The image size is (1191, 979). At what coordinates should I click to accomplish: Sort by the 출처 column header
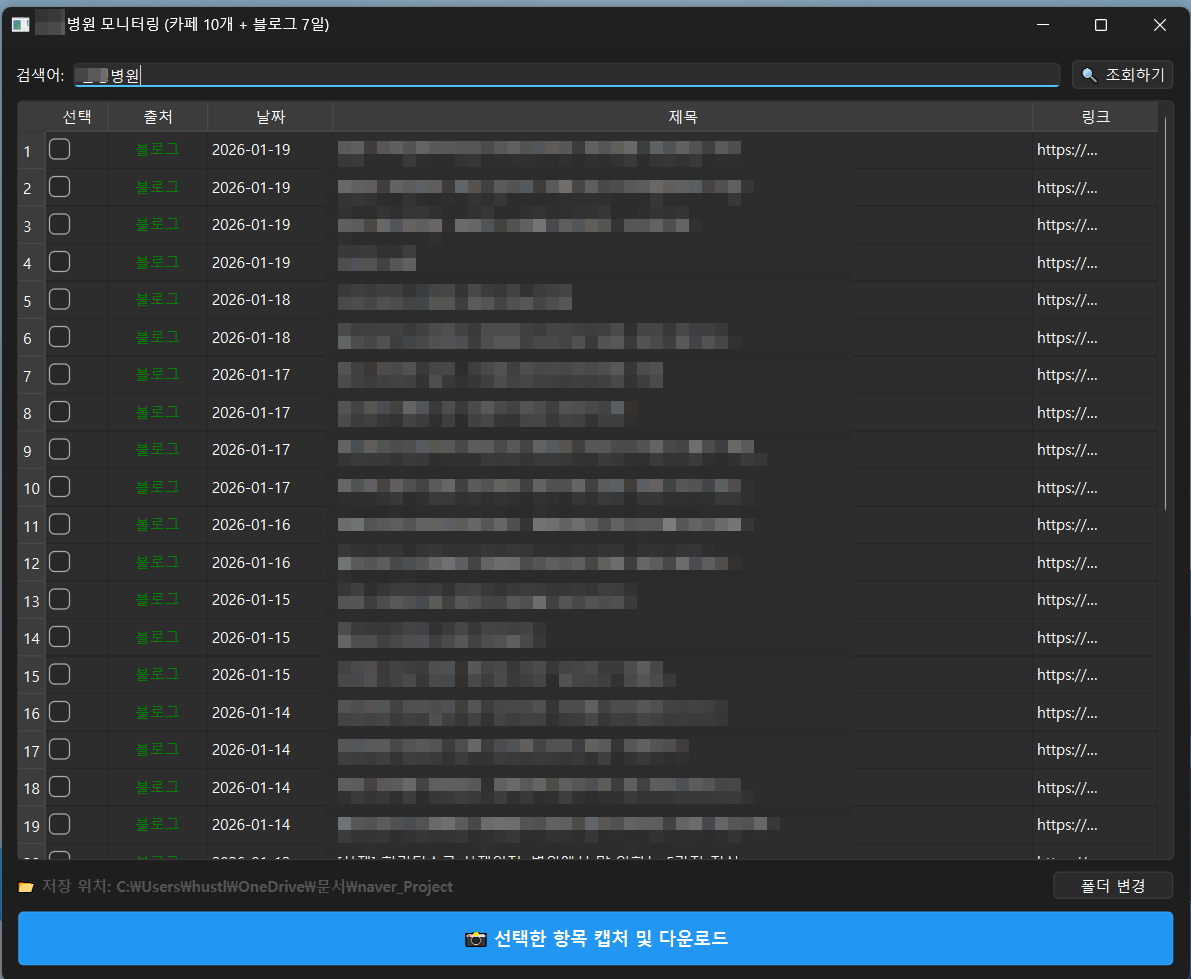click(x=158, y=116)
